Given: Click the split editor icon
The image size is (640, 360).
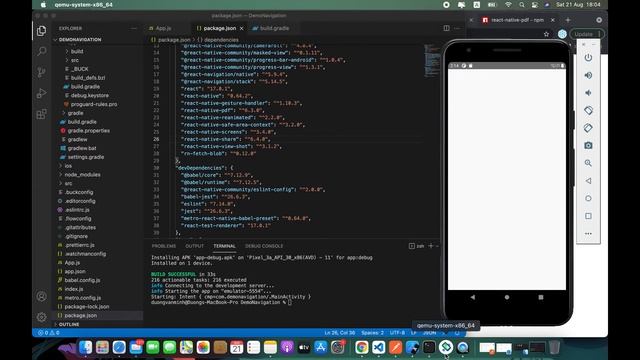Looking at the screenshot, I should click(x=447, y=28).
